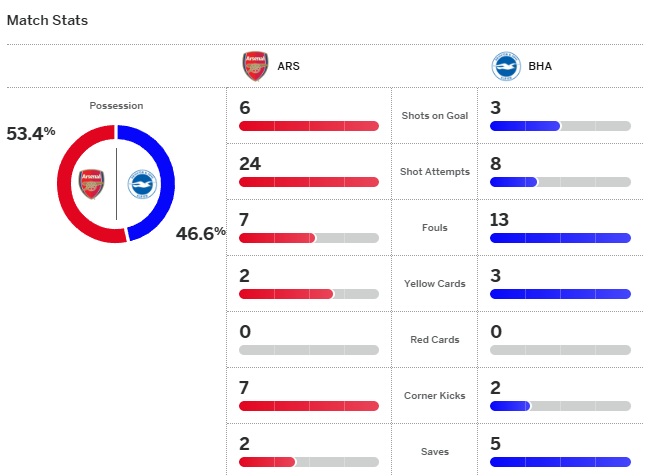Viewport: 651px width, 476px height.
Task: Select the Red Cards stat label
Action: 435,340
